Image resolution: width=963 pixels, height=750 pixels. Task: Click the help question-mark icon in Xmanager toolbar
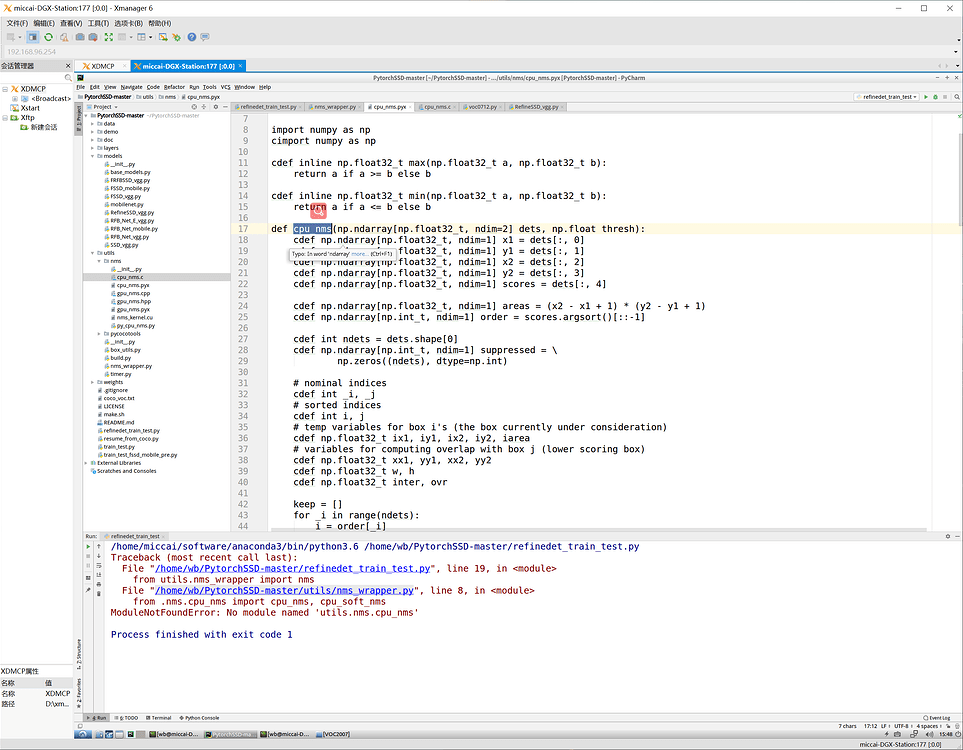191,37
